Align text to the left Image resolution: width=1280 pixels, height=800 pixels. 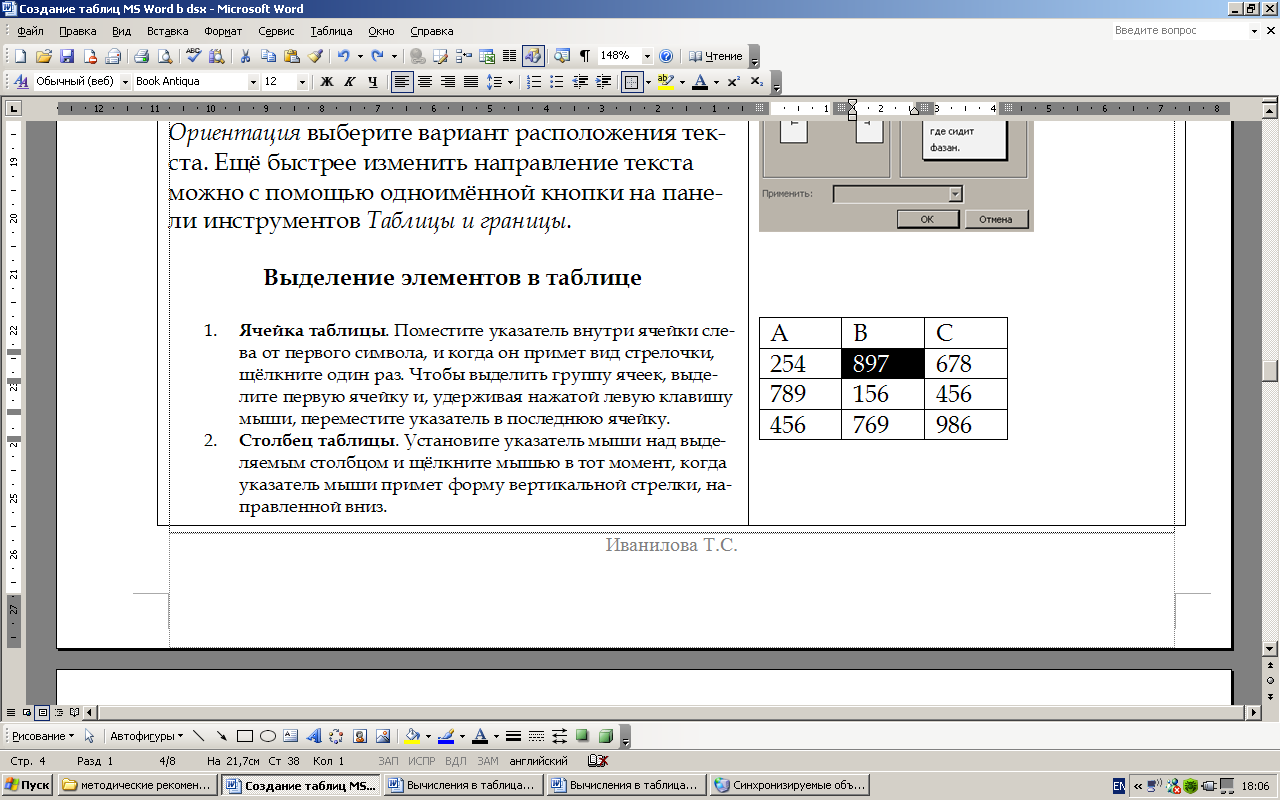400,82
